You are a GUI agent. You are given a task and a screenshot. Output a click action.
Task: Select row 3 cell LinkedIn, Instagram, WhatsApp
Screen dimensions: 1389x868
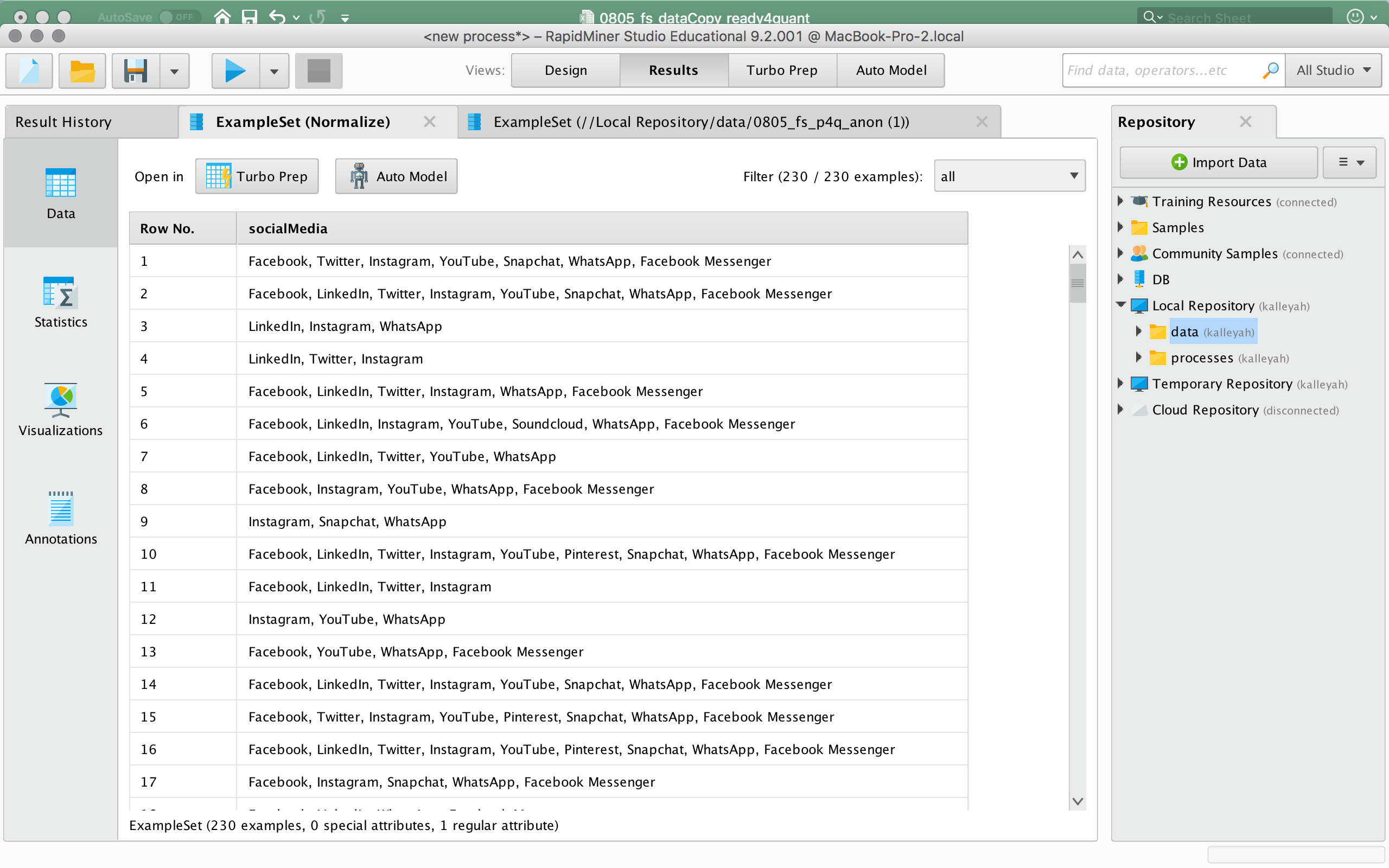(602, 326)
